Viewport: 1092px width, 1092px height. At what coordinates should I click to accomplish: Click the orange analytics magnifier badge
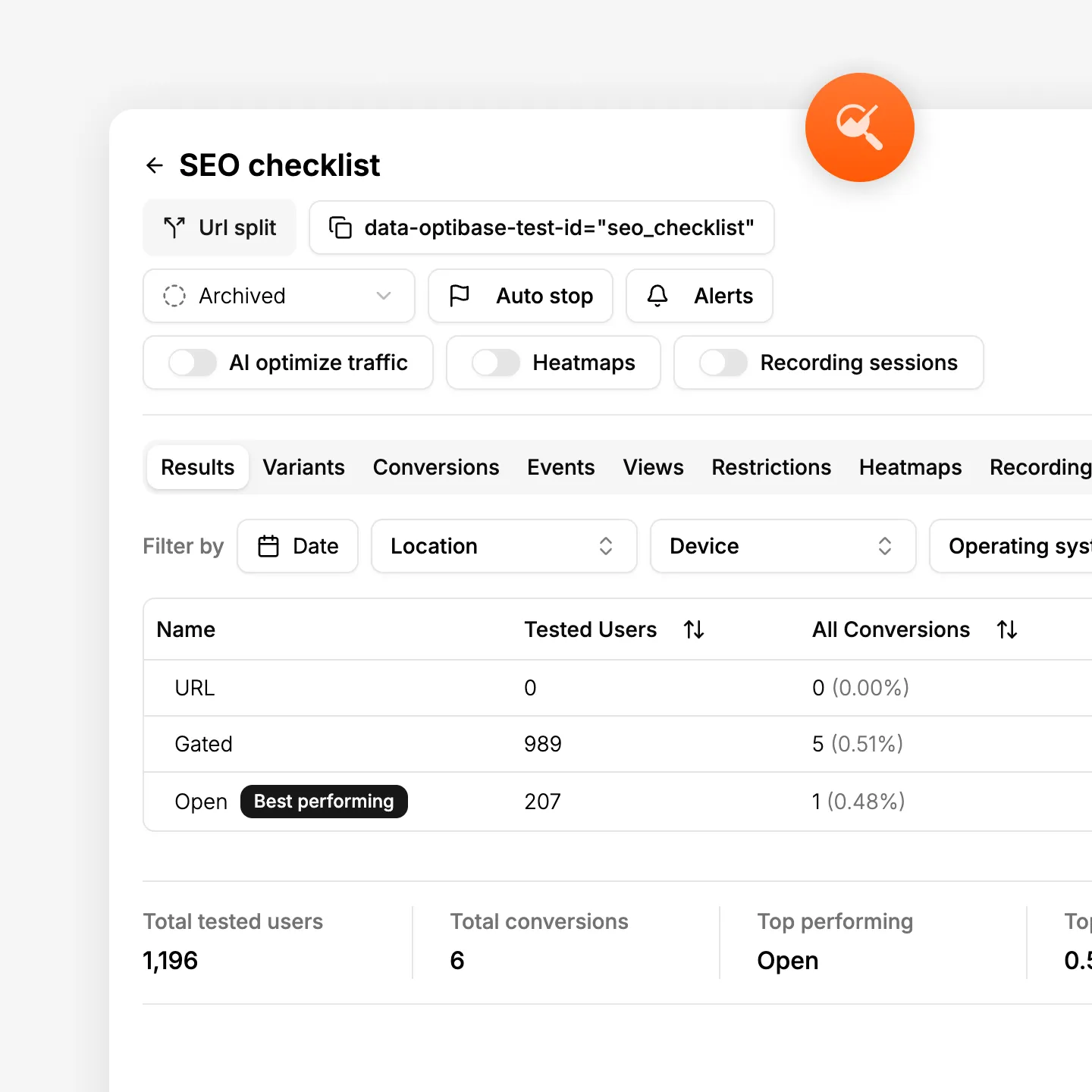click(860, 127)
